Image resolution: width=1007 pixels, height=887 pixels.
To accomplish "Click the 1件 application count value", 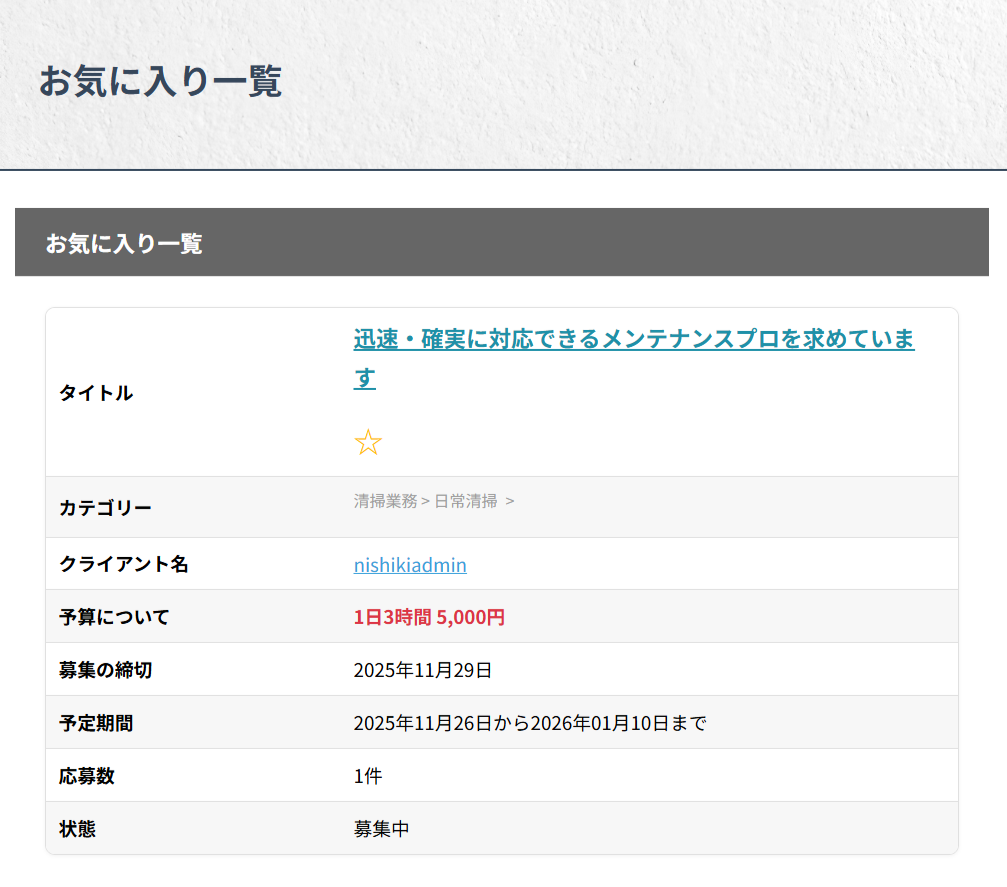I will pyautogui.click(x=368, y=776).
